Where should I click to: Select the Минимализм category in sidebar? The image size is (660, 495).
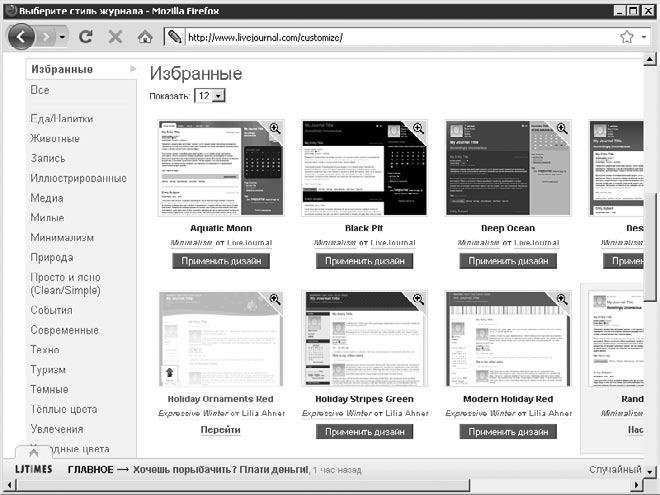62,238
